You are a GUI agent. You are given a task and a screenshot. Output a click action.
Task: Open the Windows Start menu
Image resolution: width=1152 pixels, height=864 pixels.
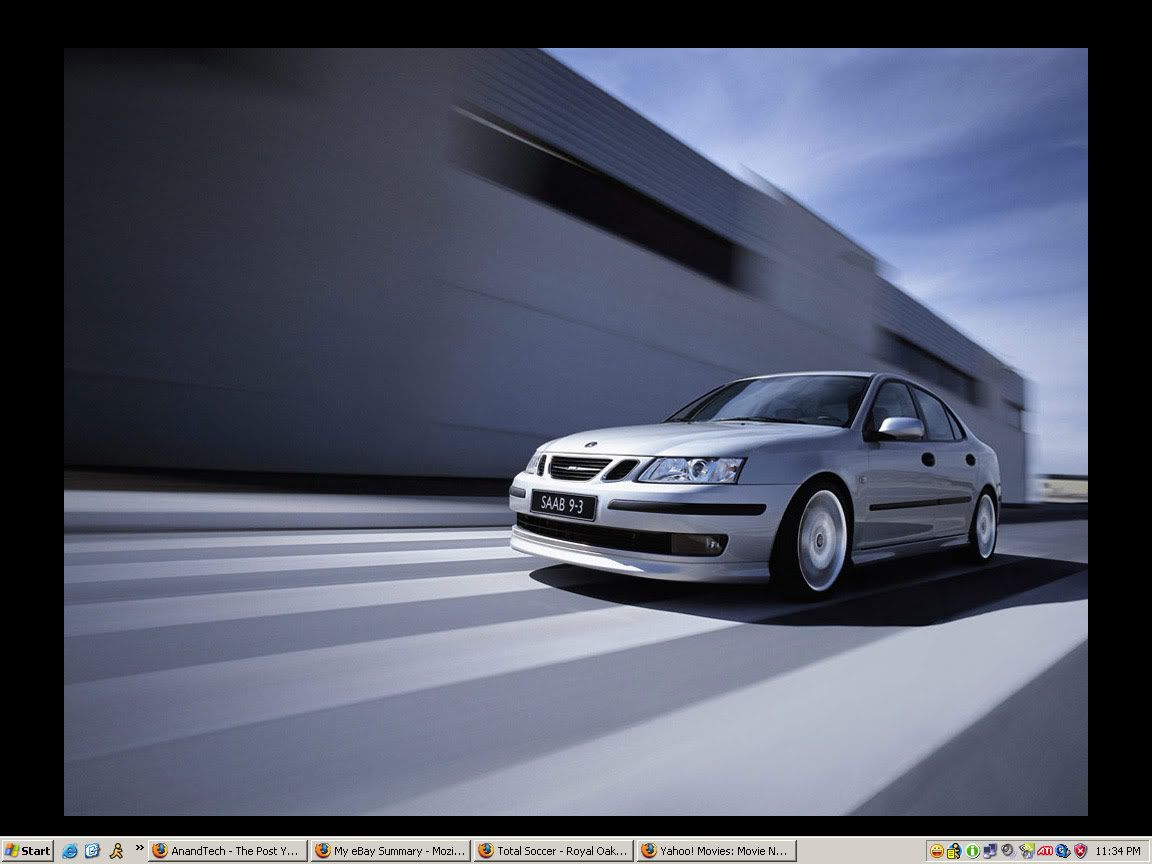click(28, 851)
